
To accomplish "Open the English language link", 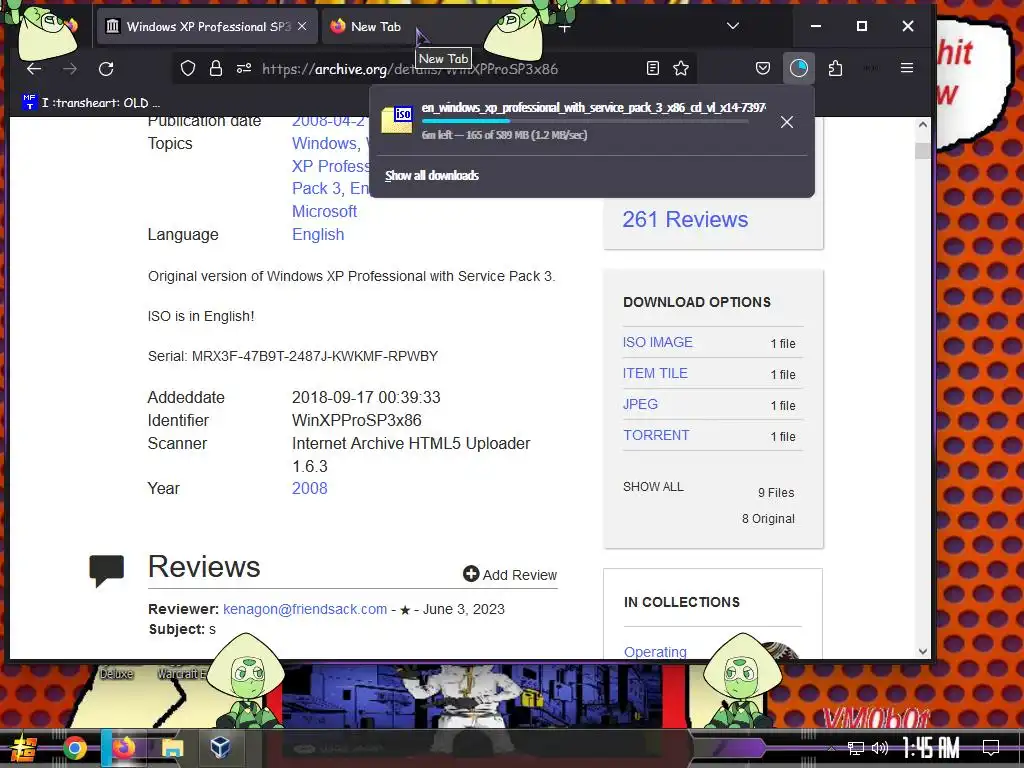I will pos(318,234).
